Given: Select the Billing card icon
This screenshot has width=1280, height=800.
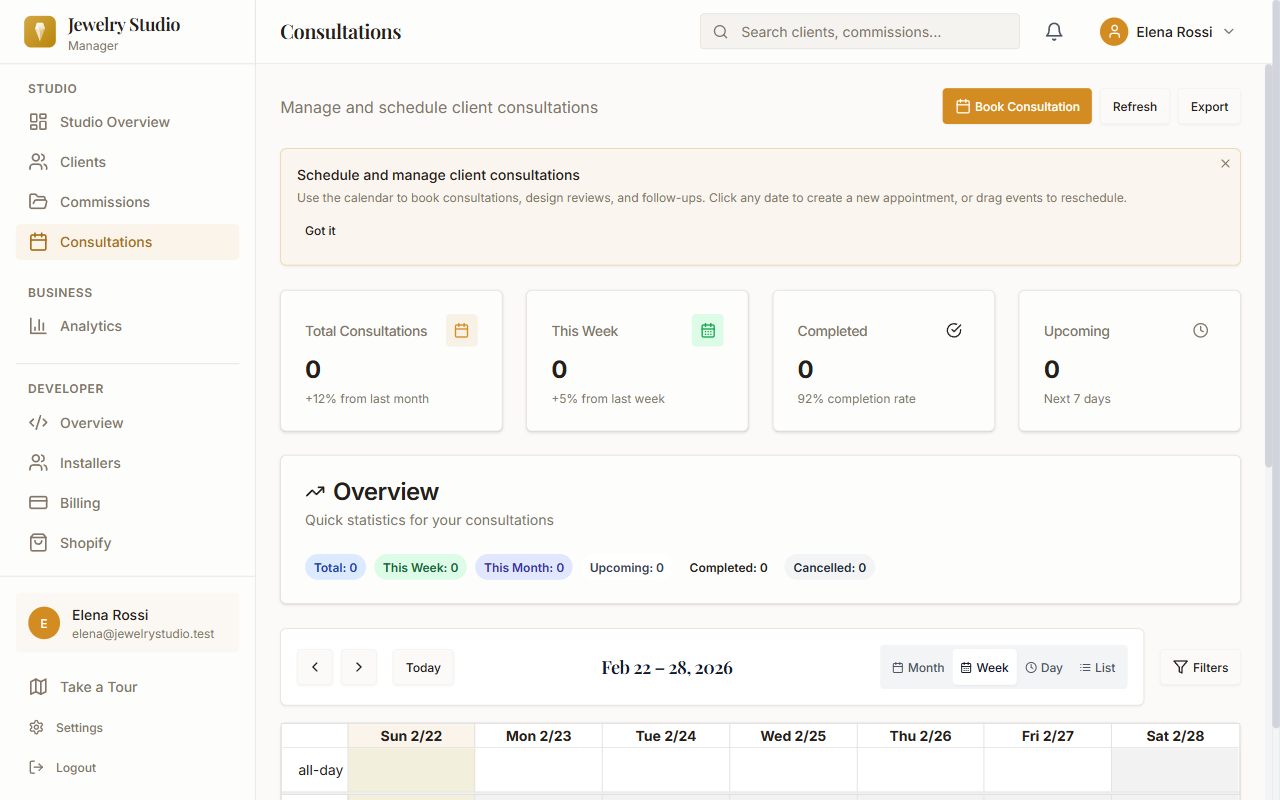Looking at the screenshot, I should 37,502.
